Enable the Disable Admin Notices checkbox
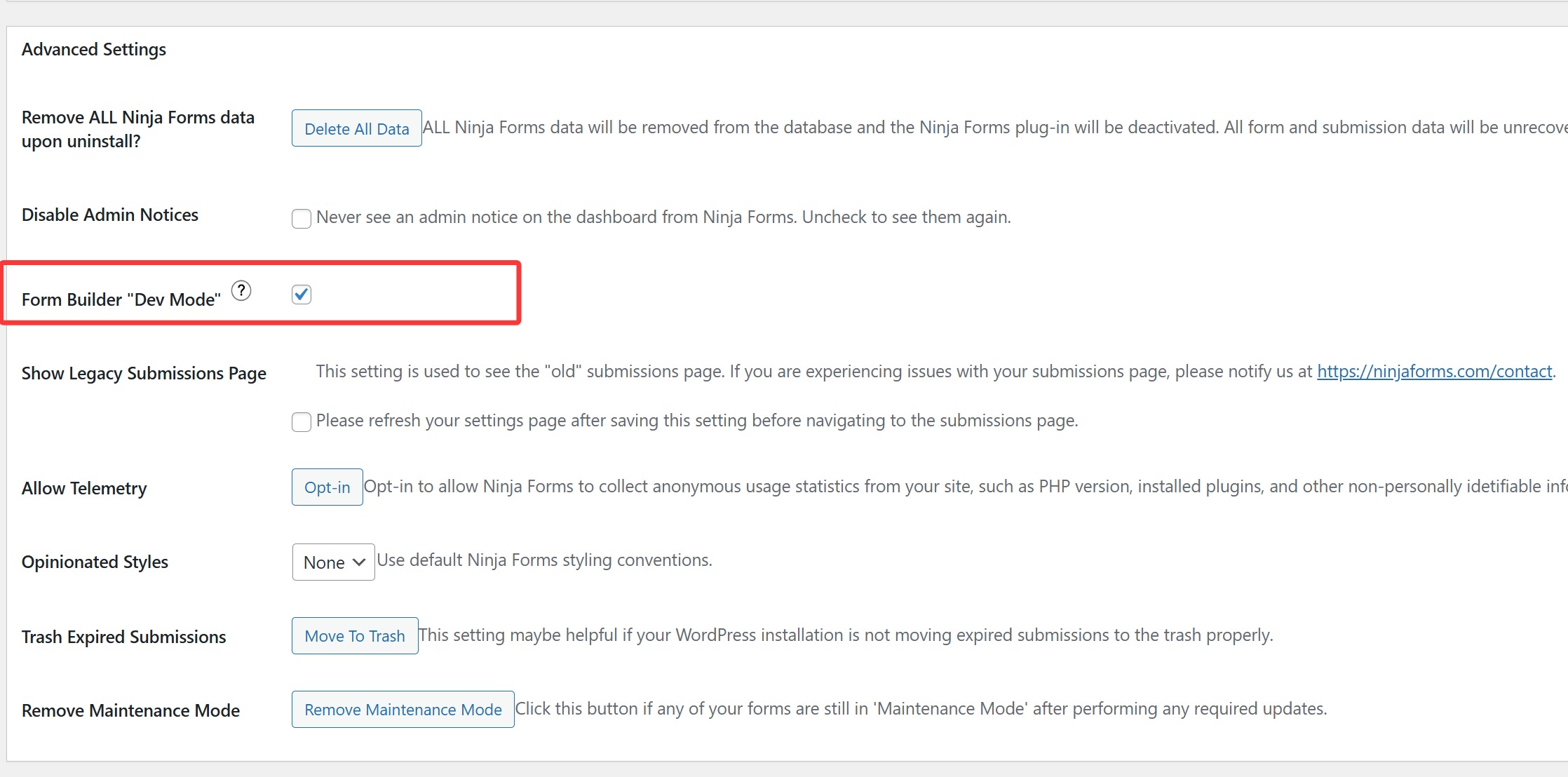Image resolution: width=1568 pixels, height=777 pixels. click(x=302, y=219)
